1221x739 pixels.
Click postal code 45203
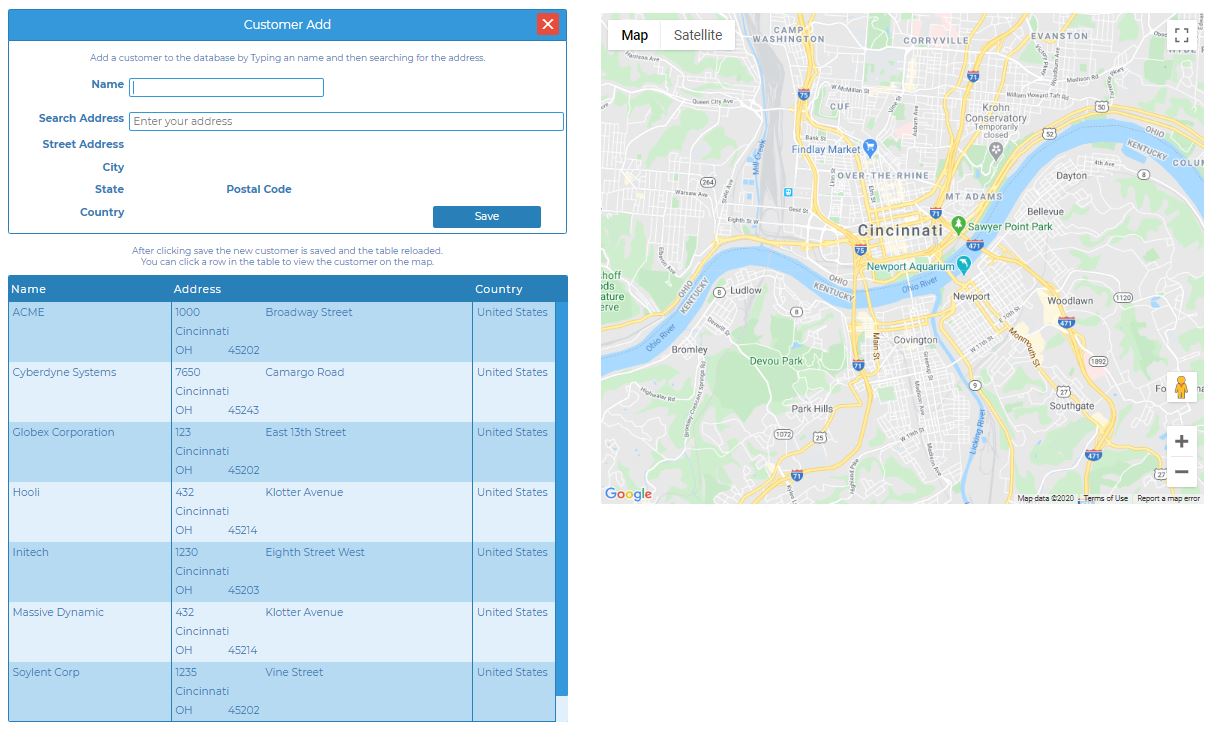click(243, 590)
